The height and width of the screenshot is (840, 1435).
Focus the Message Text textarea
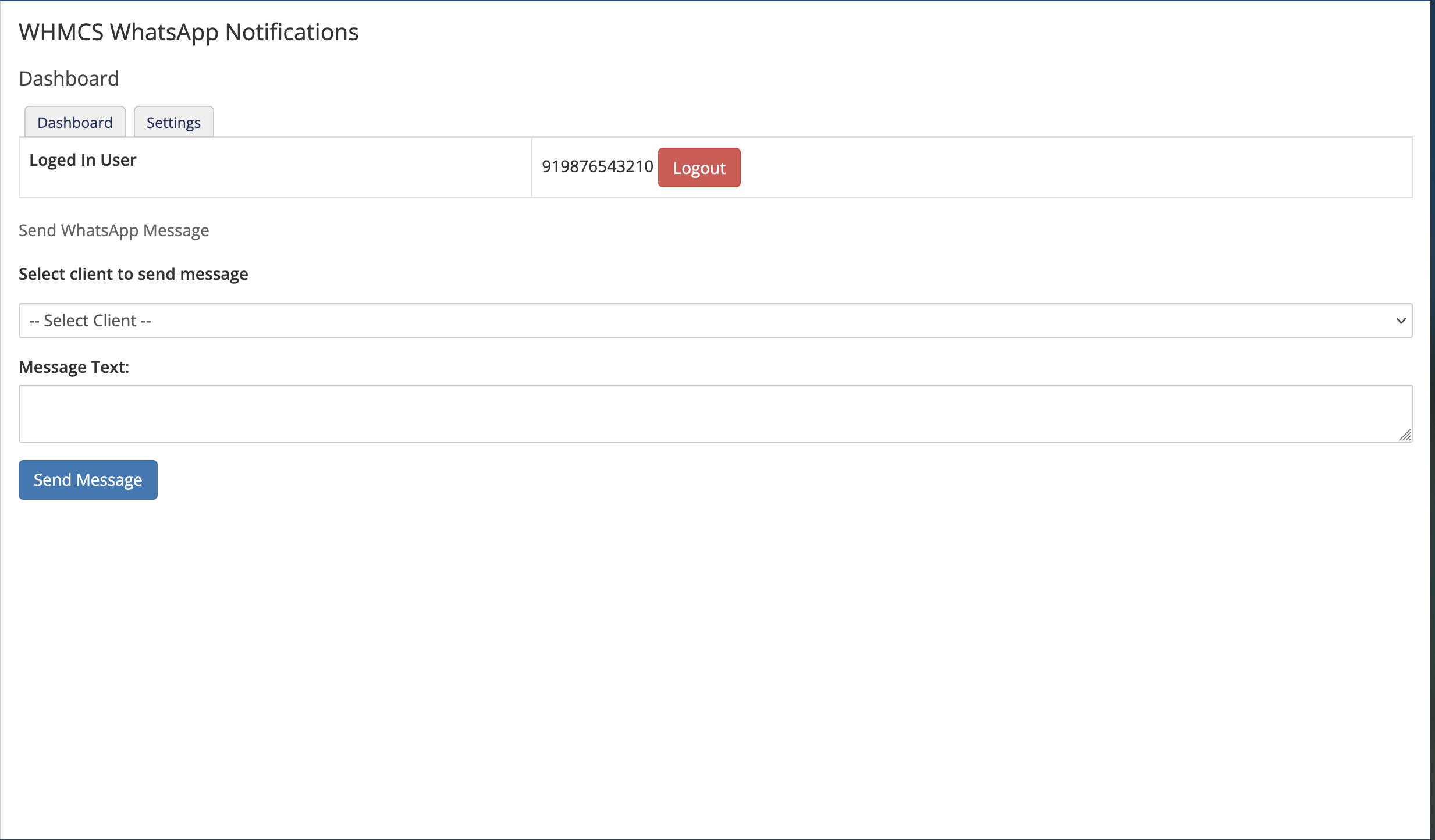tap(715, 414)
